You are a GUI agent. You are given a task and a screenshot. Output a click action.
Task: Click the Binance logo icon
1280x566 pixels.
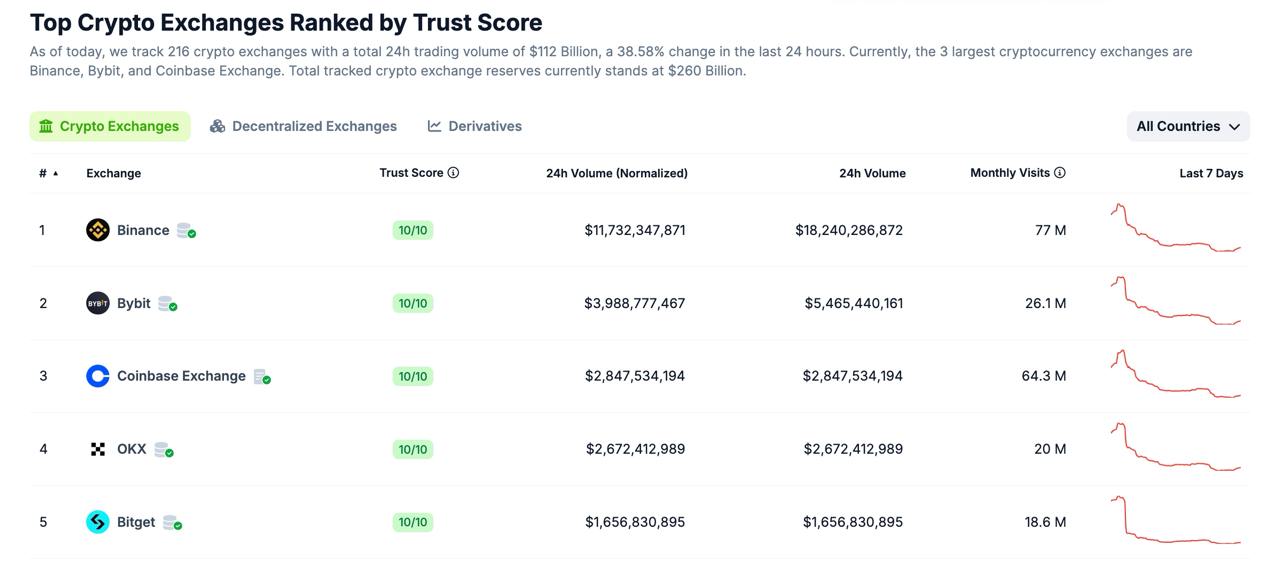click(x=97, y=230)
